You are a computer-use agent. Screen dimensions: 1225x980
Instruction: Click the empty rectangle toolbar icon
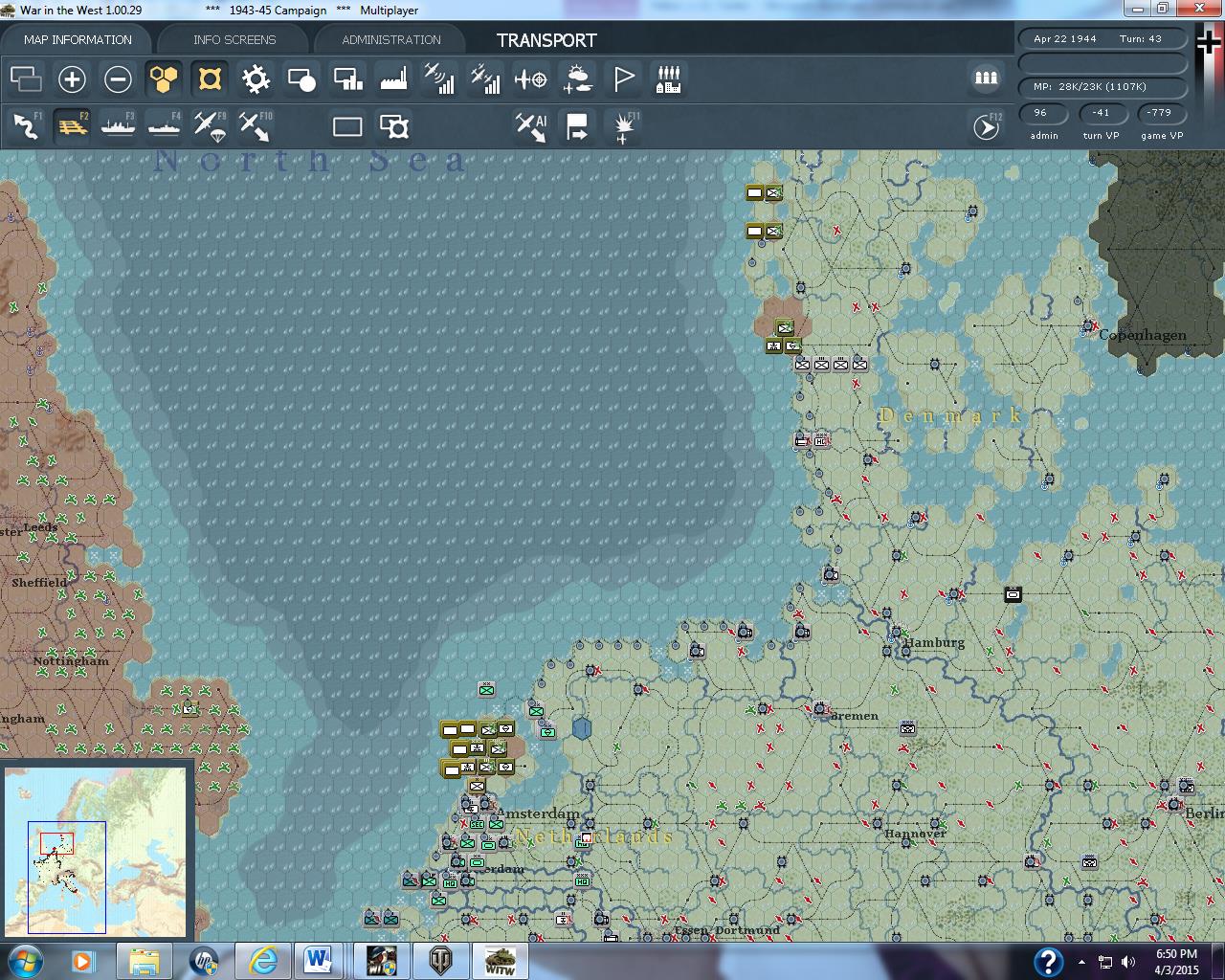click(x=347, y=126)
